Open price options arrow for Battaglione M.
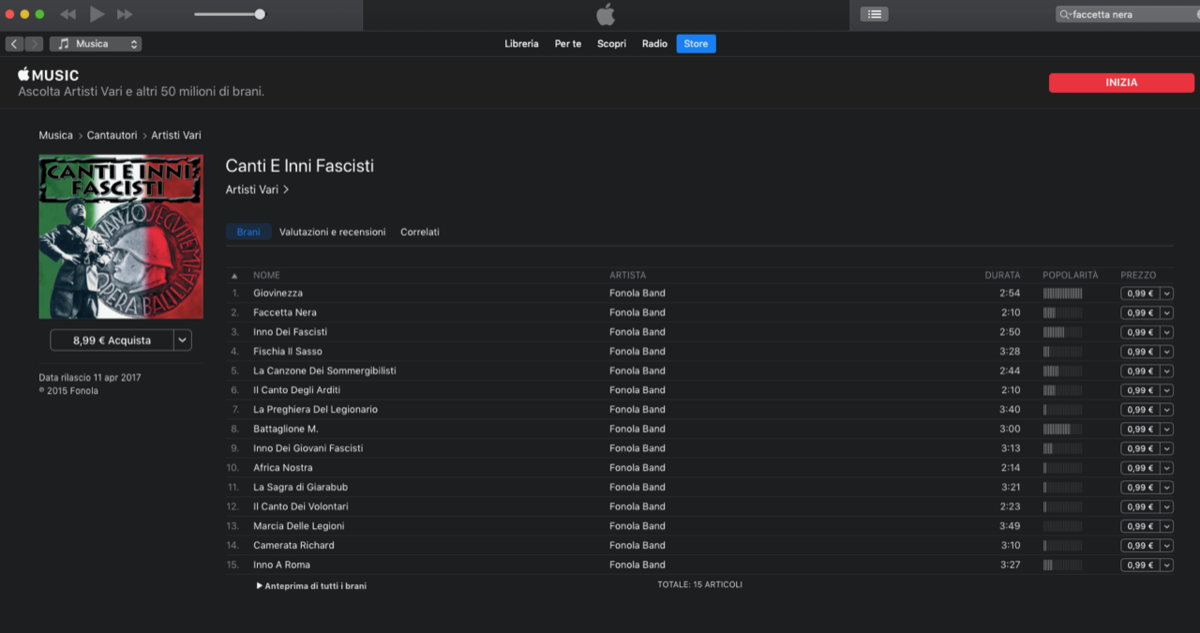 point(1167,429)
